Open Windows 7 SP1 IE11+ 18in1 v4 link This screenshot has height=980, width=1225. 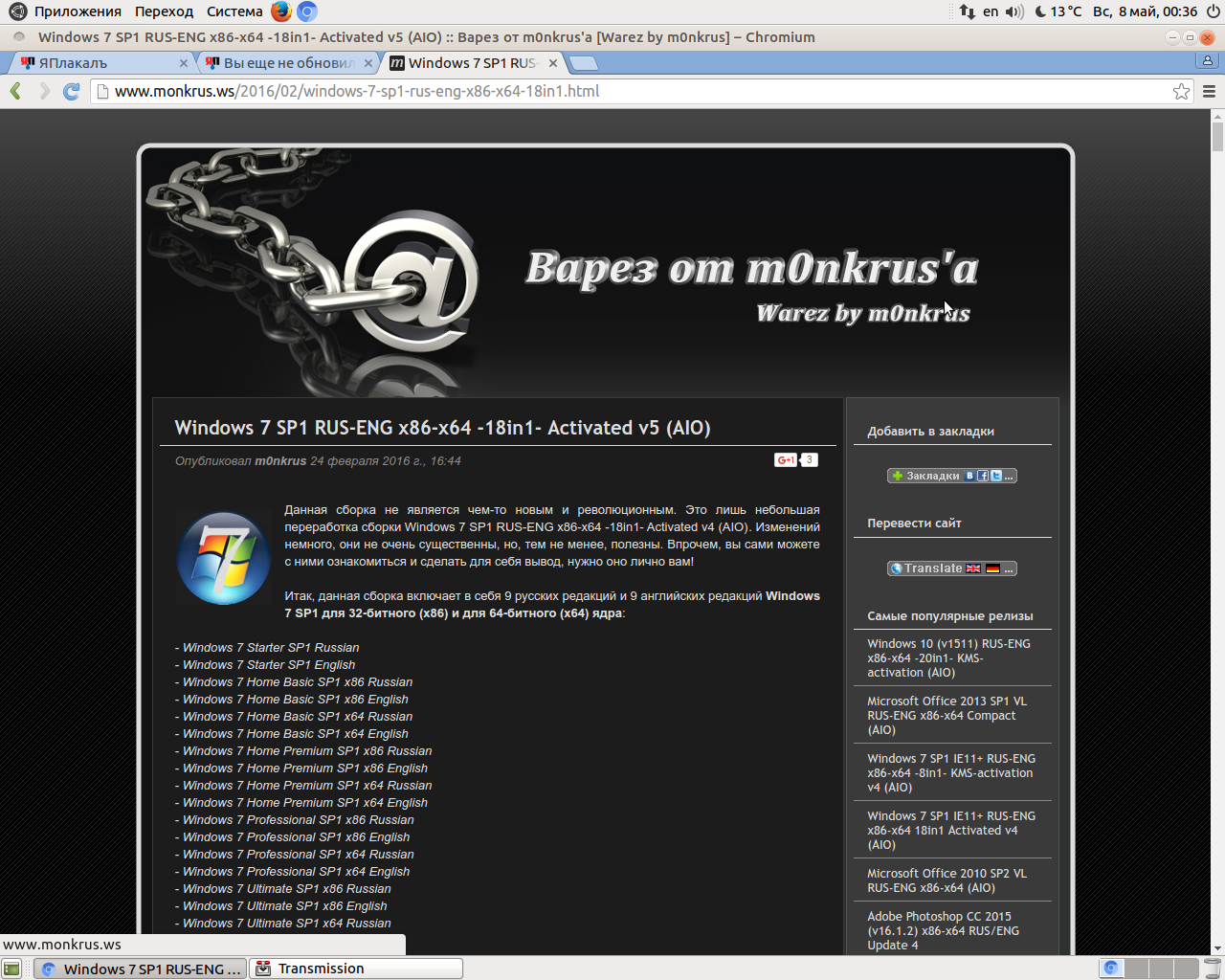(x=951, y=830)
